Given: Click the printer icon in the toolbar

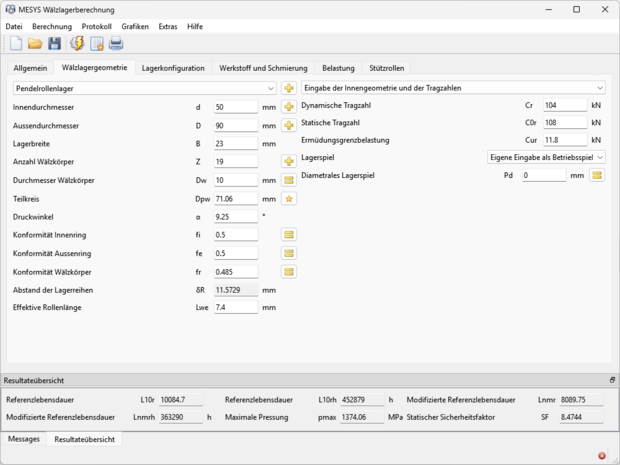Looking at the screenshot, I should tap(116, 43).
